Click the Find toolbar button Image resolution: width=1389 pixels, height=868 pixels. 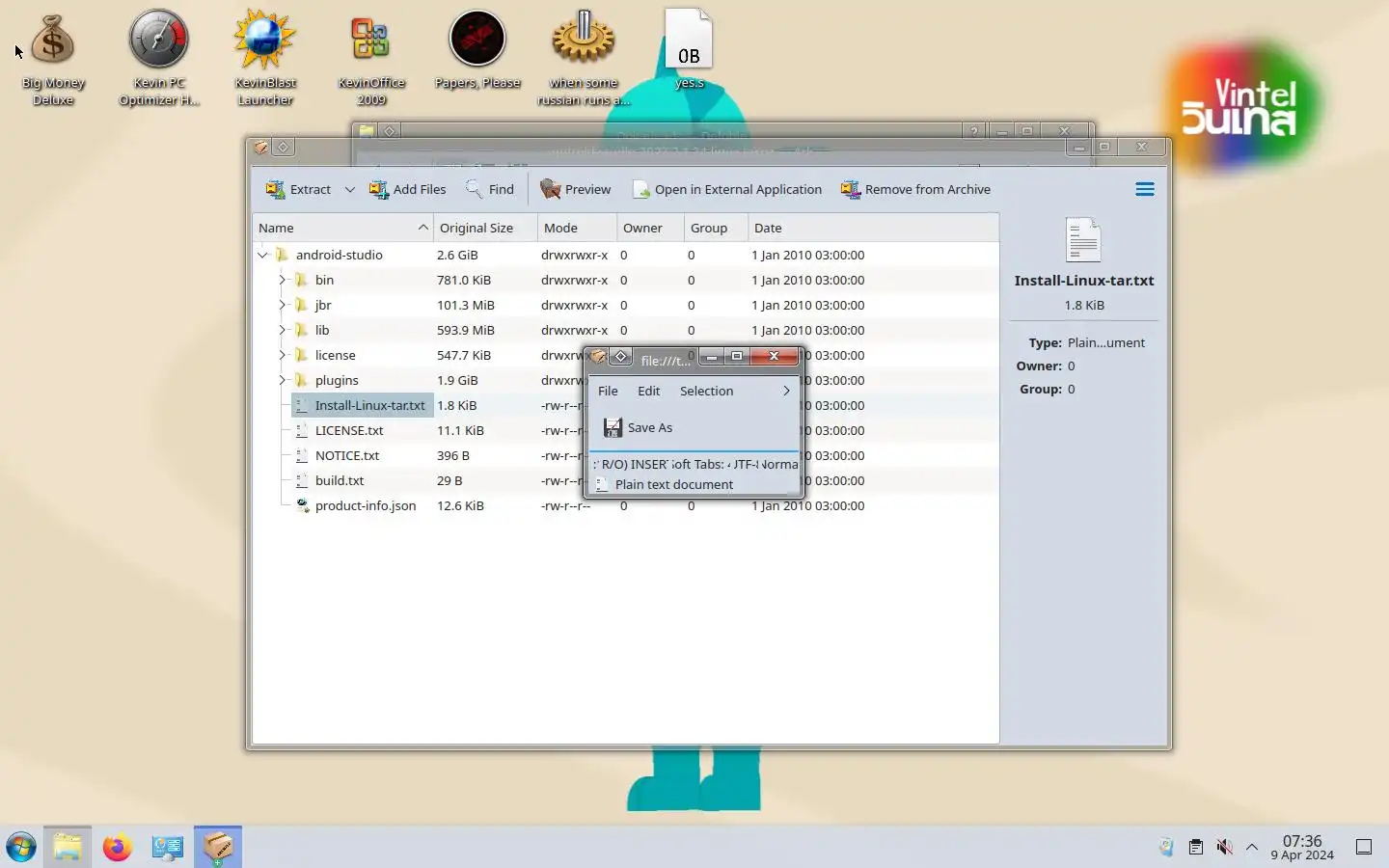490,189
